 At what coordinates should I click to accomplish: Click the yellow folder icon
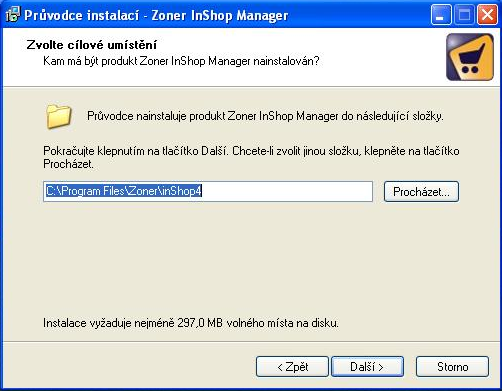58,116
